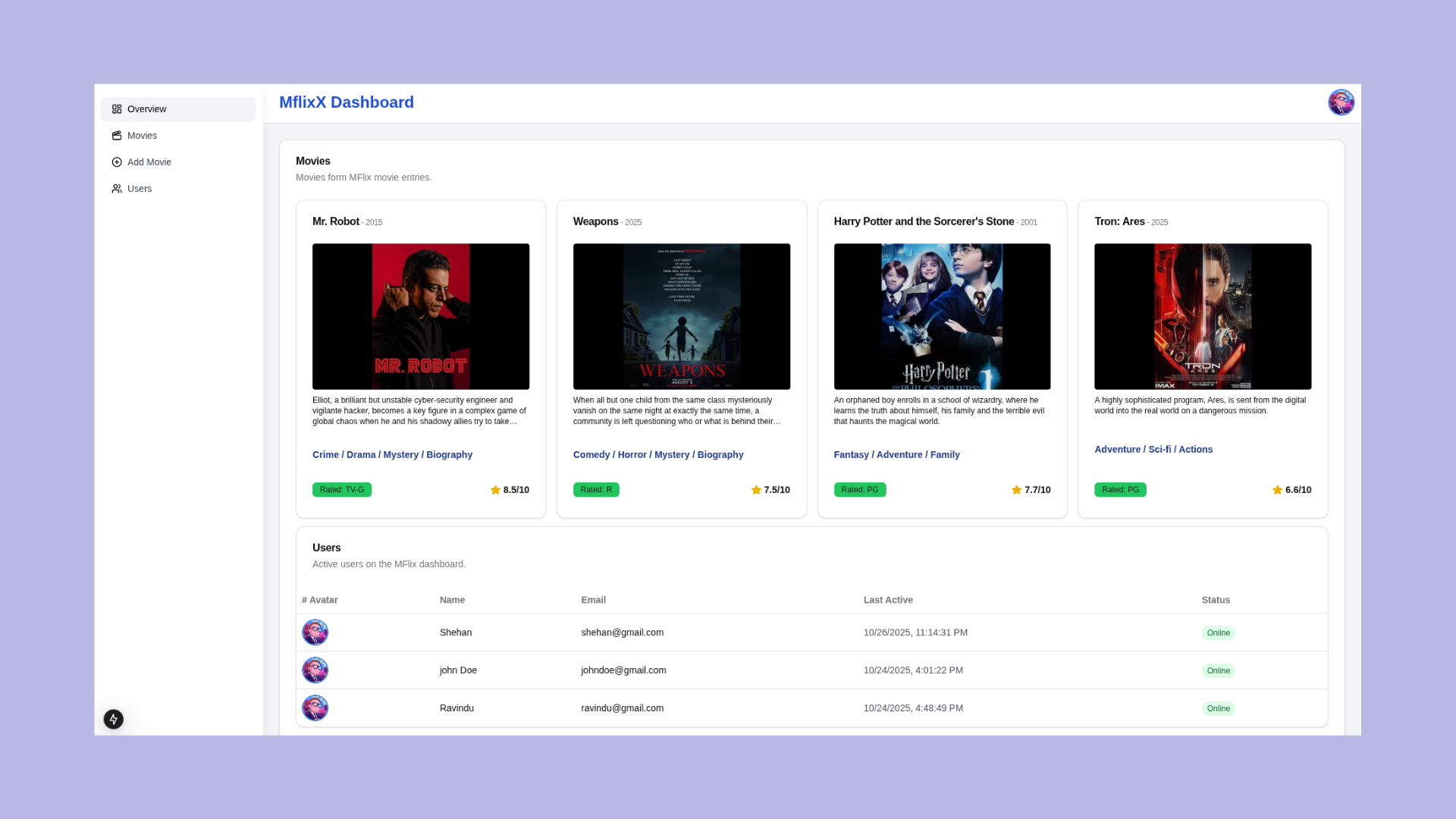The height and width of the screenshot is (819, 1456).
Task: Open the Movies menu item
Action: click(x=142, y=136)
